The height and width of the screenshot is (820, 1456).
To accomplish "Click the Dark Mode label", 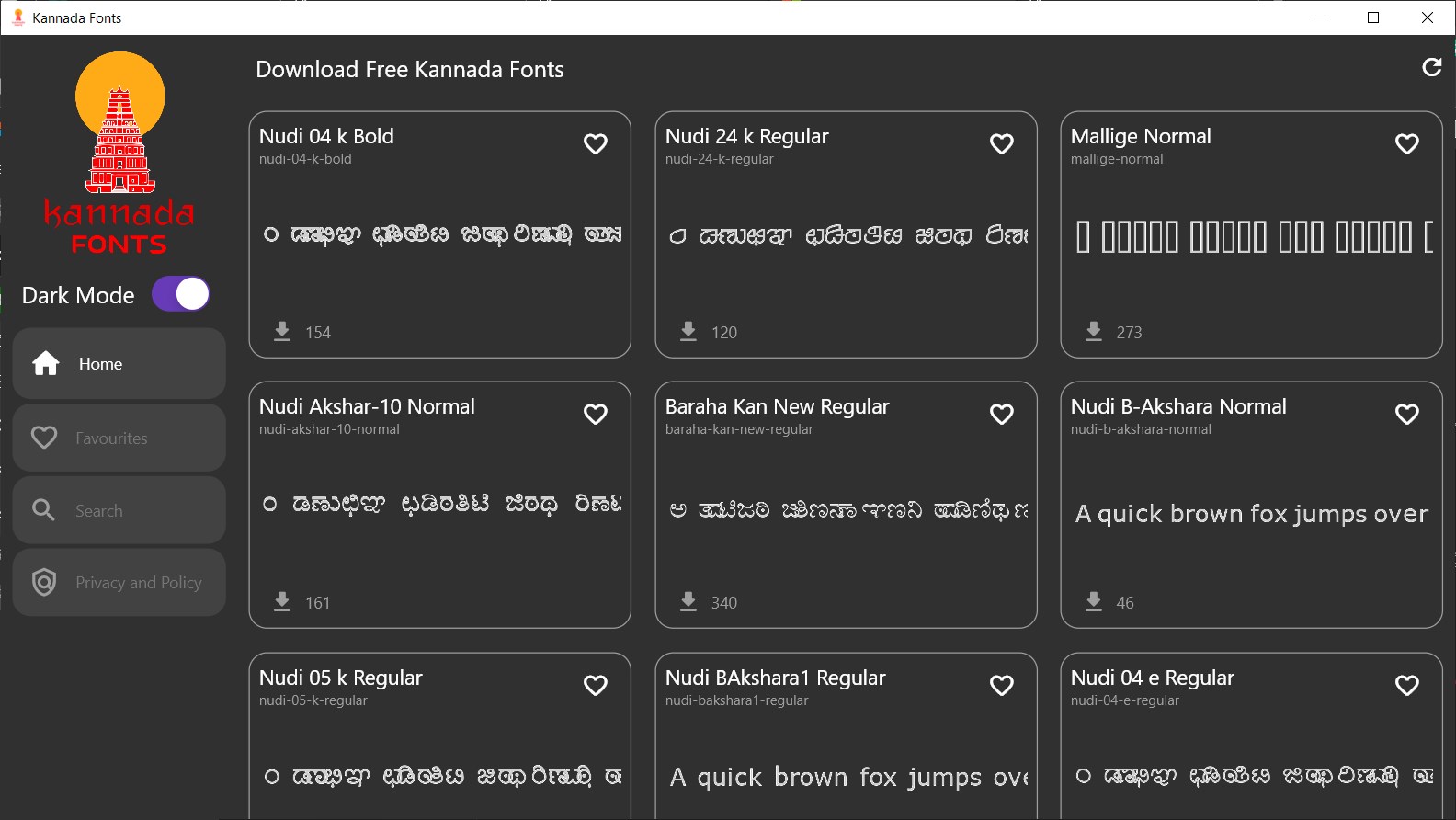I will coord(78,295).
